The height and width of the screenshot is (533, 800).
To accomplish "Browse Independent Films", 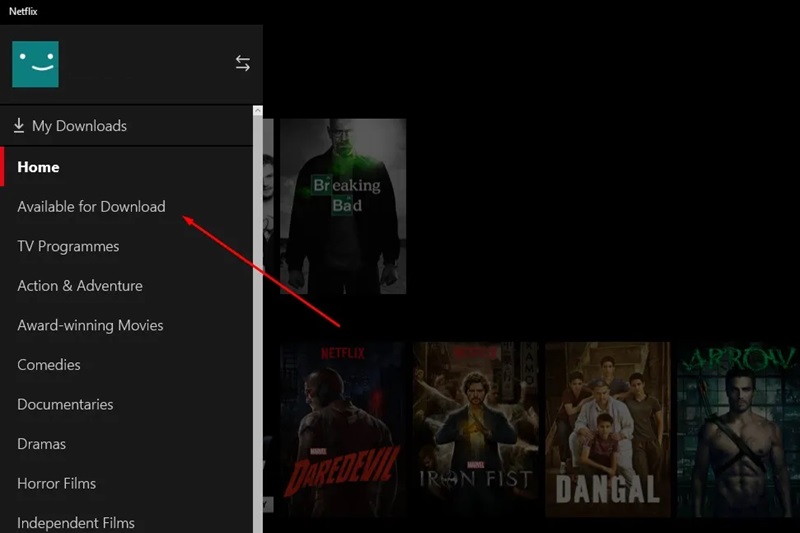I will coord(127,520).
